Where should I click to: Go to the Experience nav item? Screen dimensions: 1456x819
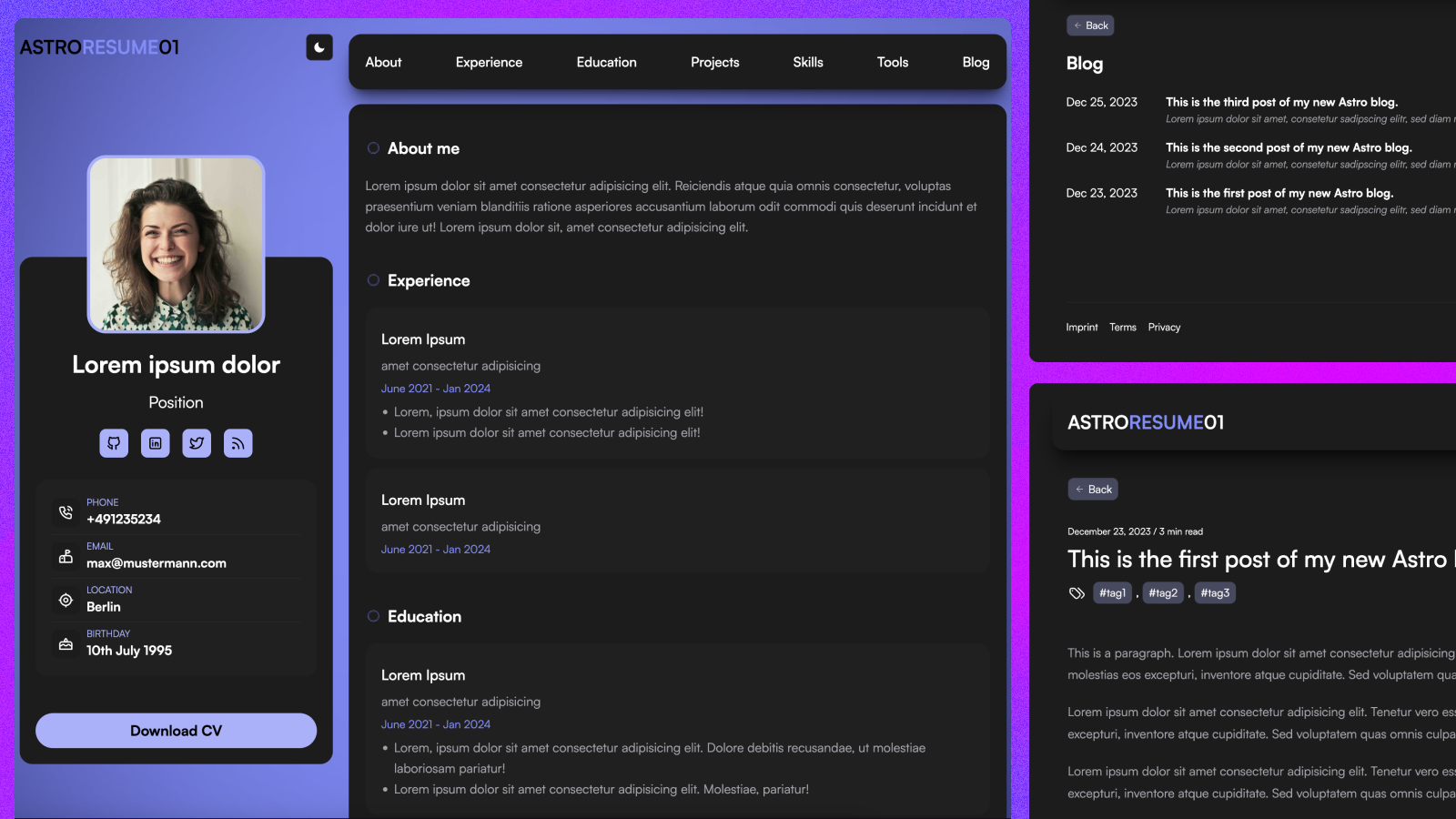point(489,62)
